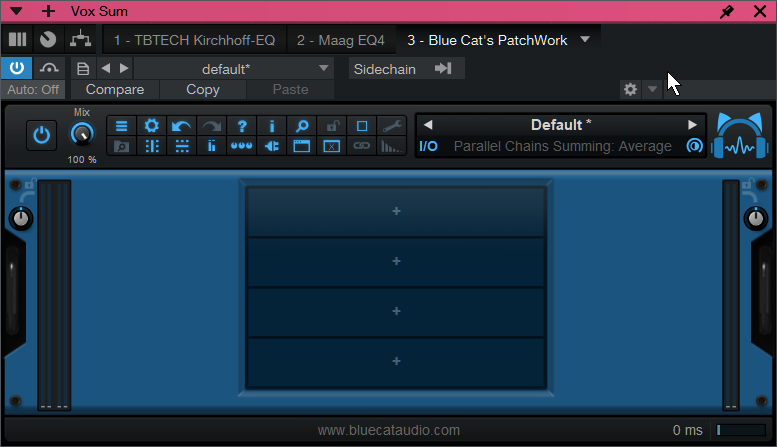Toggle the bypass arc icon
777x447 pixels.
pos(49,68)
